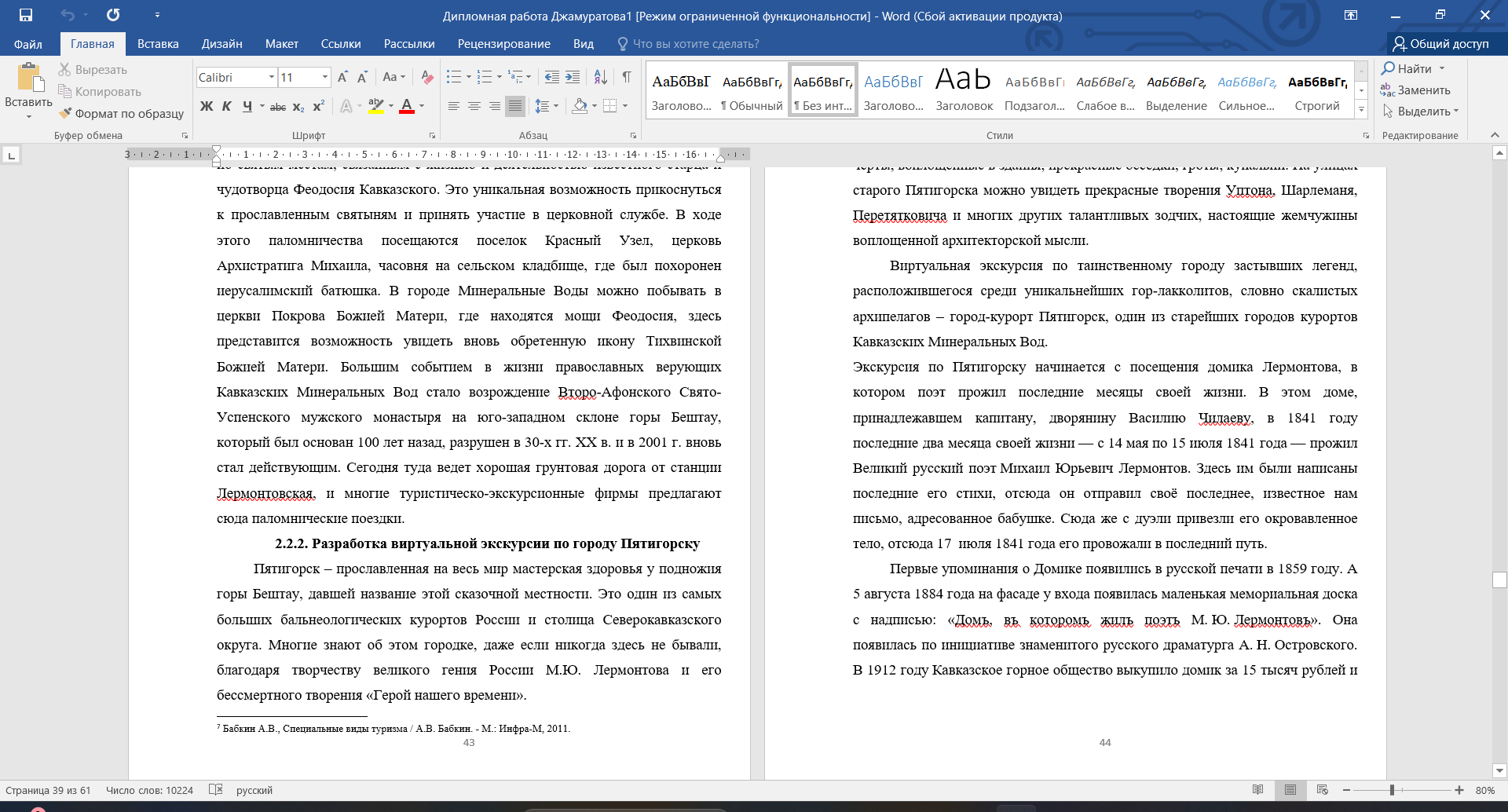Open the font size dropdown

(325, 77)
